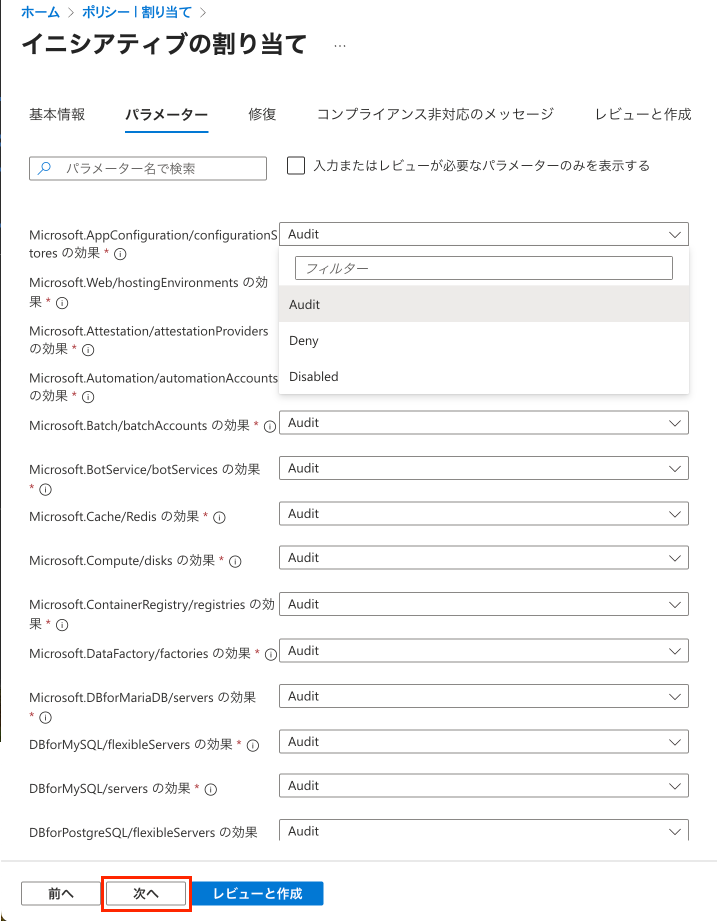Select Disabled in the open dropdown list
This screenshot has width=717, height=921.
(x=484, y=377)
